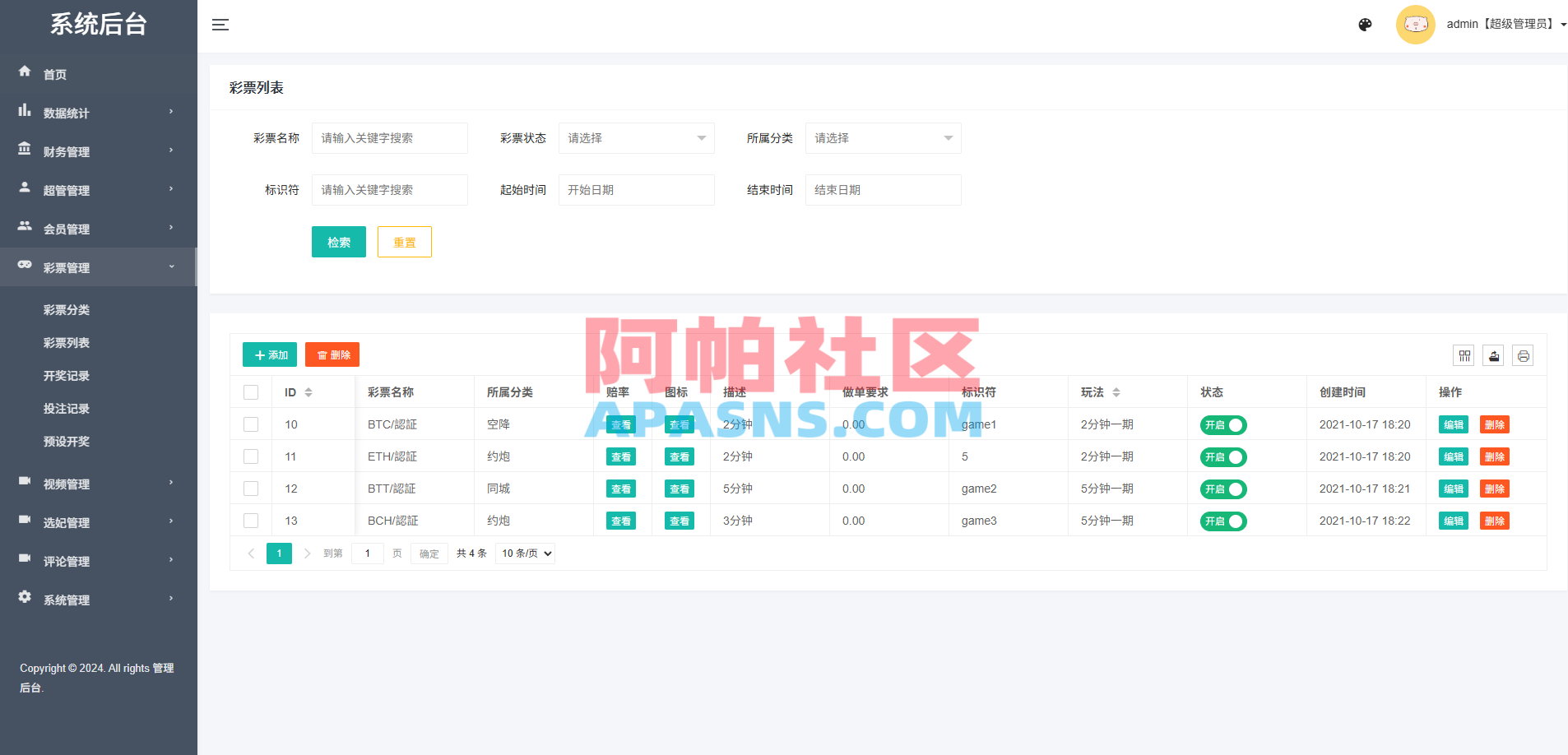Open the 彩票状态 dropdown
Screen dimensions: 1568x755
click(637, 138)
